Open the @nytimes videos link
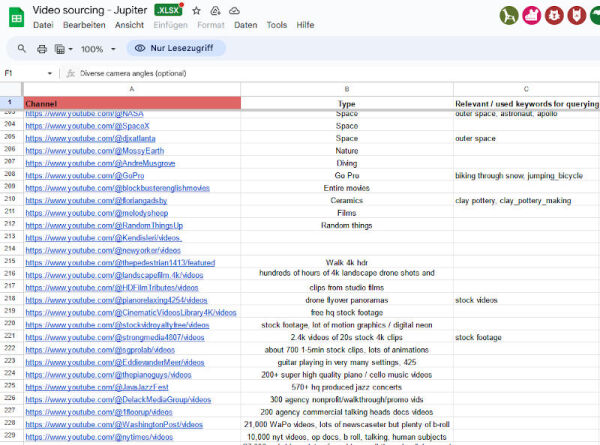This screenshot has height=445, width=600. 99,437
